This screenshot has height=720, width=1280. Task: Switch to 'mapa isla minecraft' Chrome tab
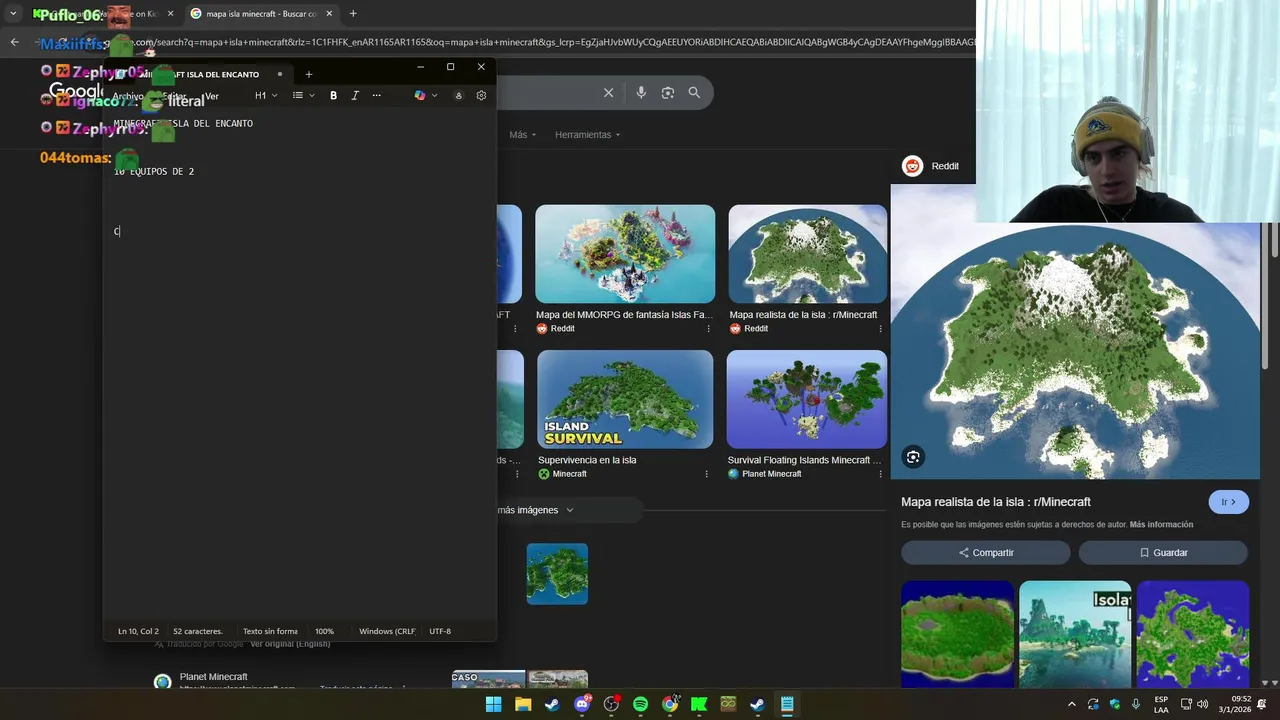coord(260,14)
